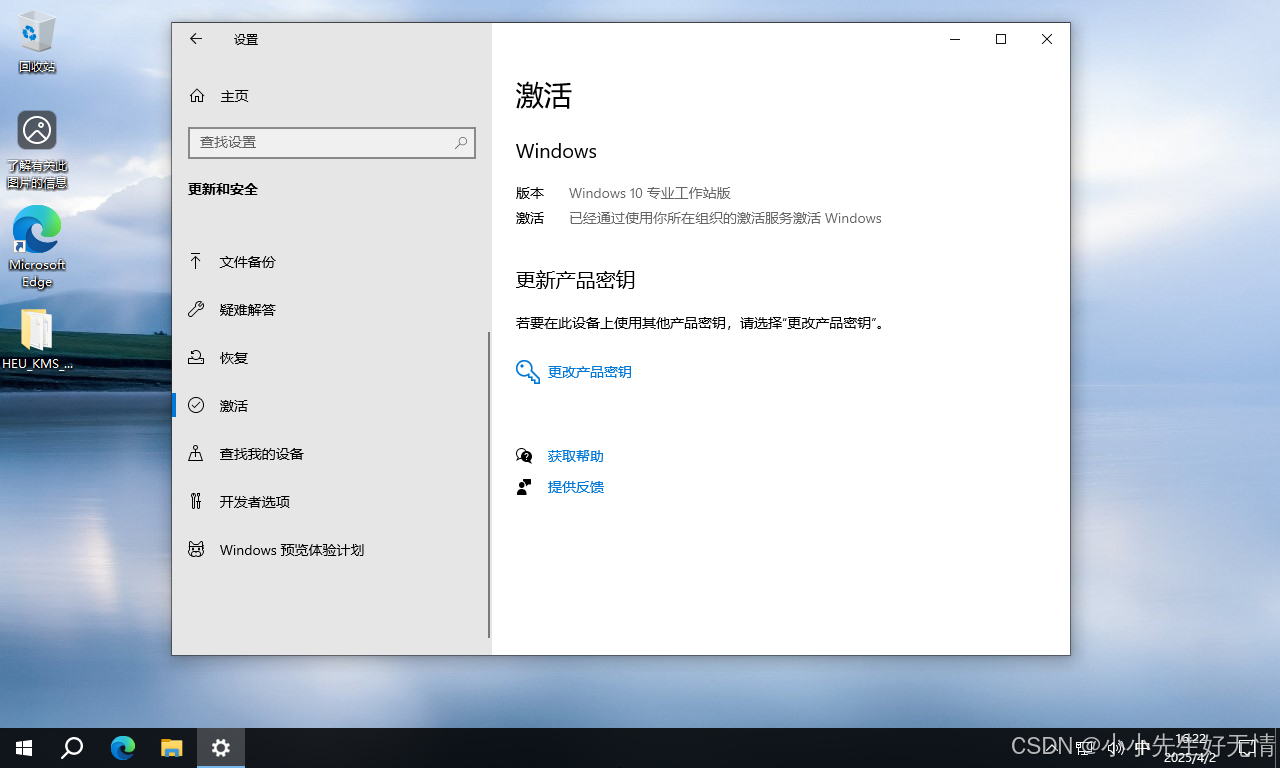Close the Settings window
Image resolution: width=1280 pixels, height=768 pixels.
pos(1047,39)
